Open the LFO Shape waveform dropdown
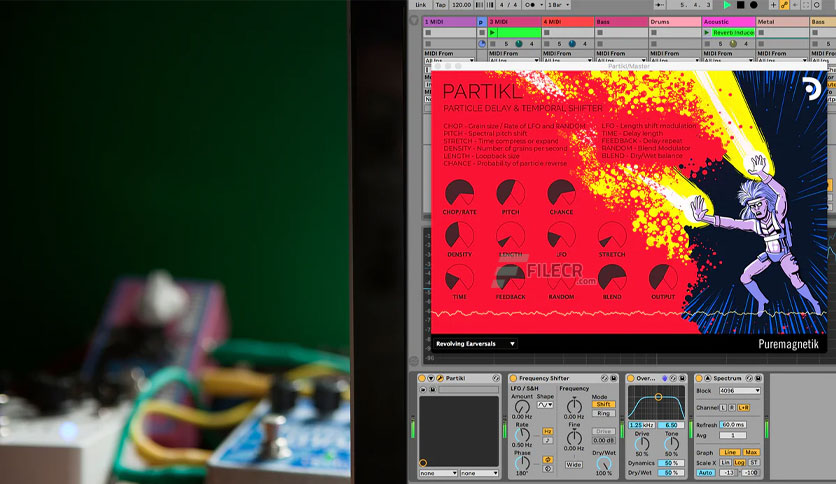Viewport: 836px width, 484px height. coord(545,405)
